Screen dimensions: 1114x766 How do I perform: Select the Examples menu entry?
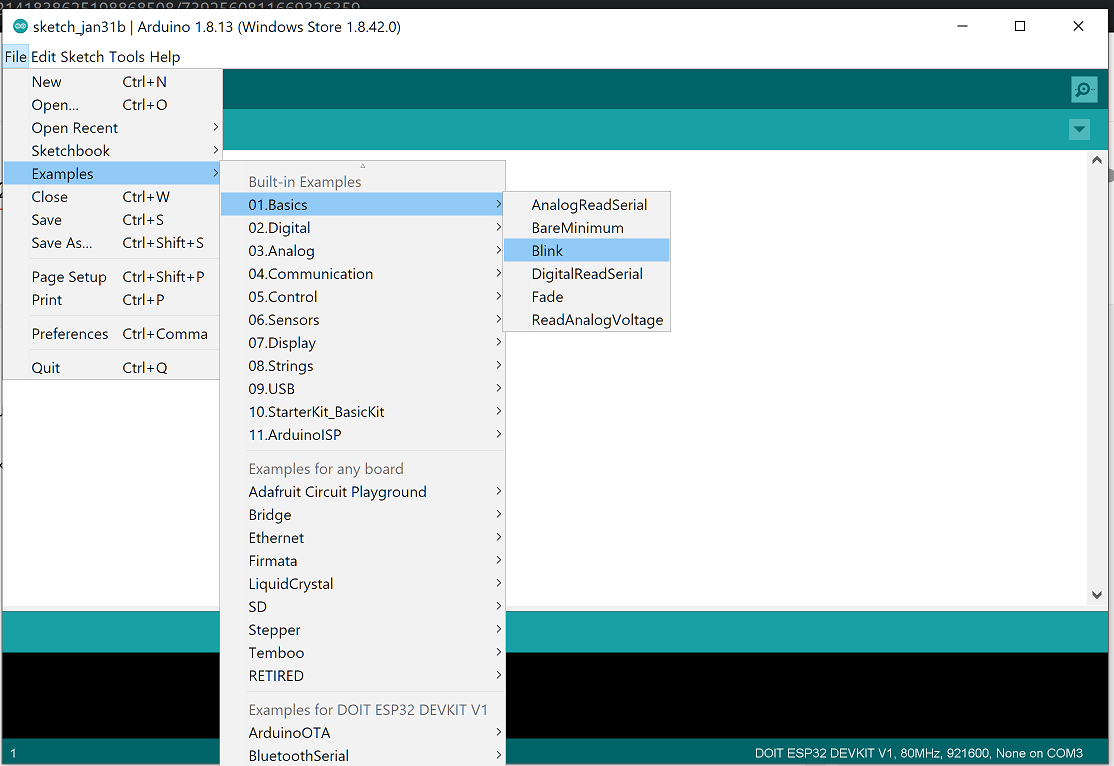pyautogui.click(x=112, y=173)
